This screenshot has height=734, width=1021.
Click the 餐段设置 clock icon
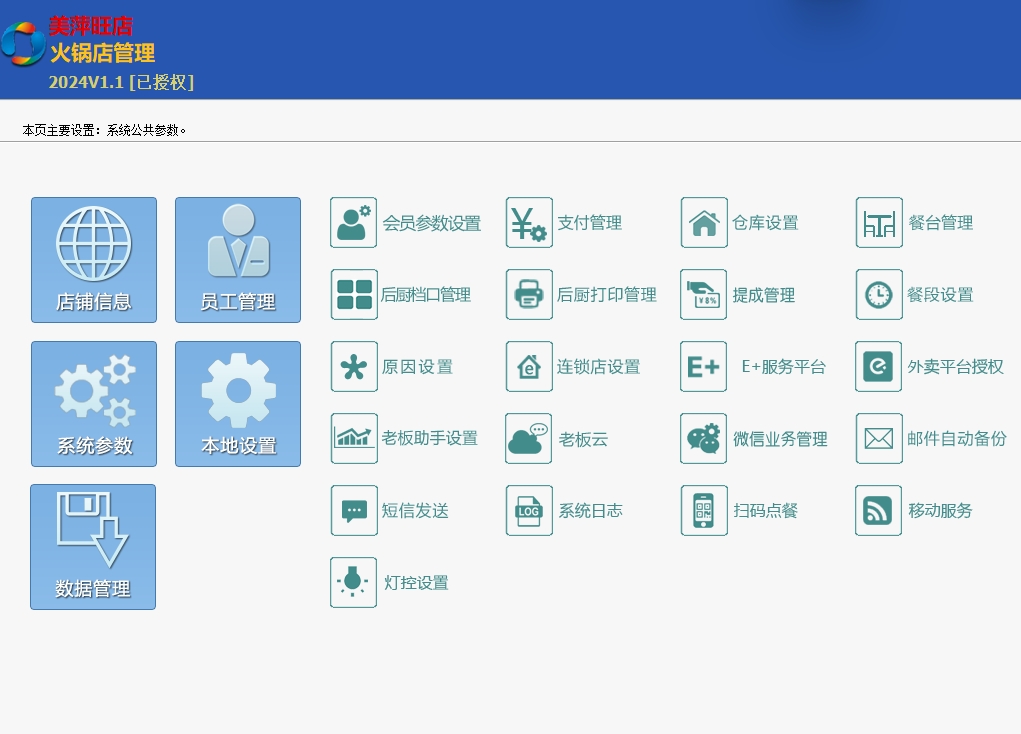(x=879, y=295)
